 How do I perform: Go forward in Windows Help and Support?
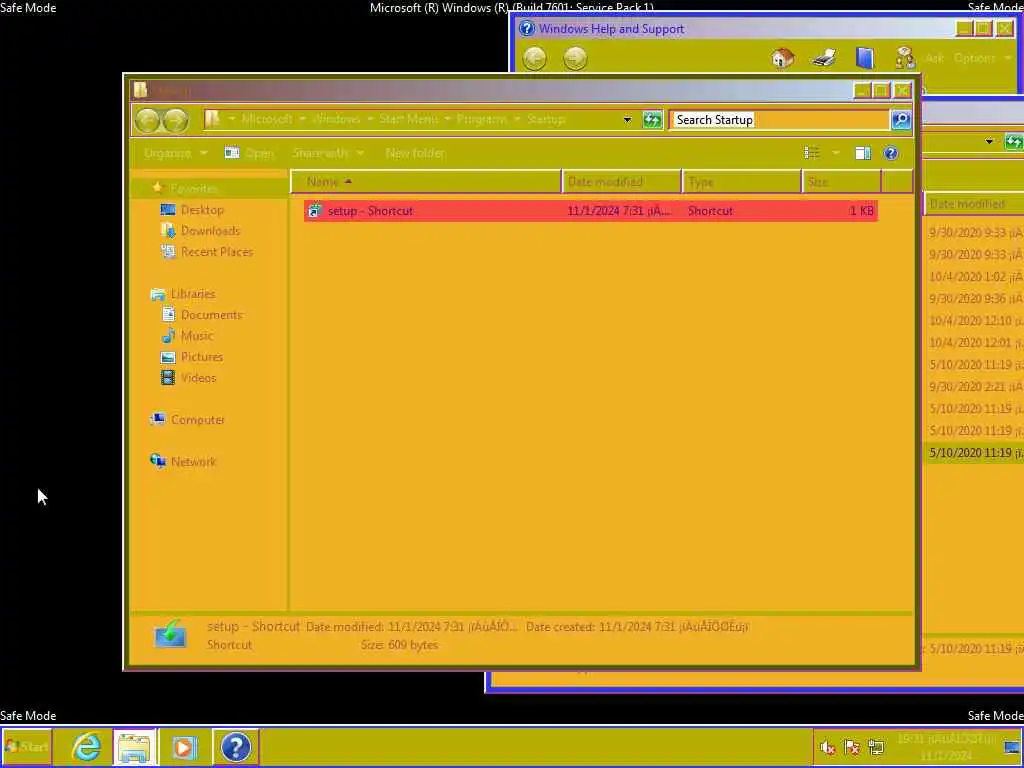(x=575, y=58)
